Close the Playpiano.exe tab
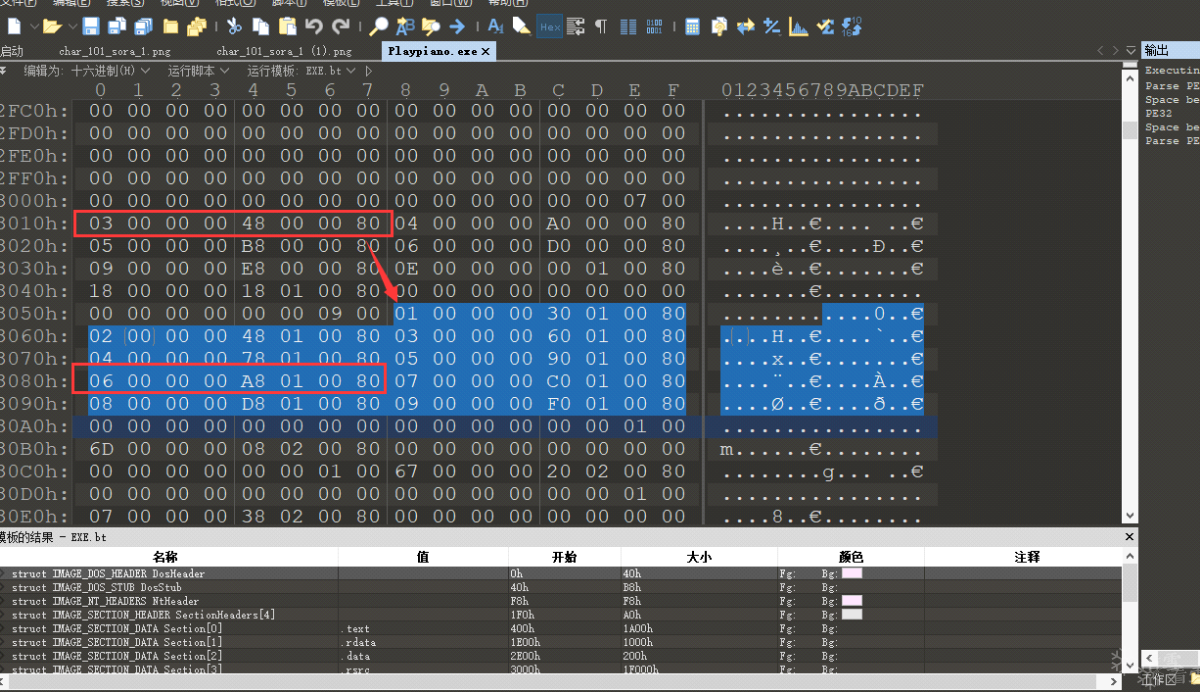The width and height of the screenshot is (1200, 692). [x=486, y=50]
